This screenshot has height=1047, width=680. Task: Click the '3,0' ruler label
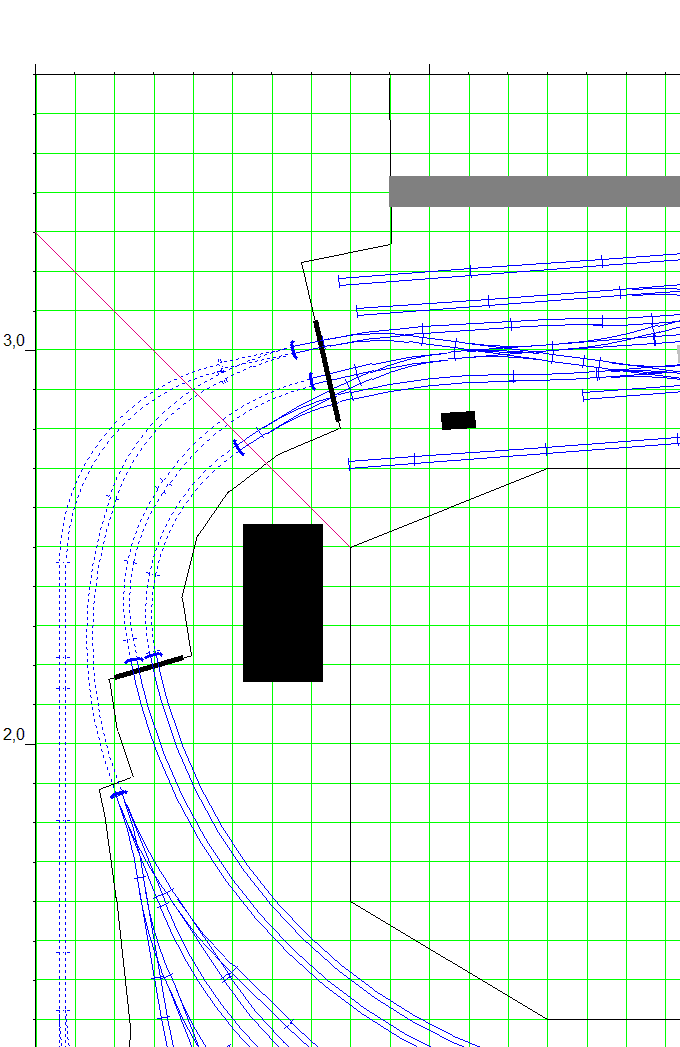point(14,341)
